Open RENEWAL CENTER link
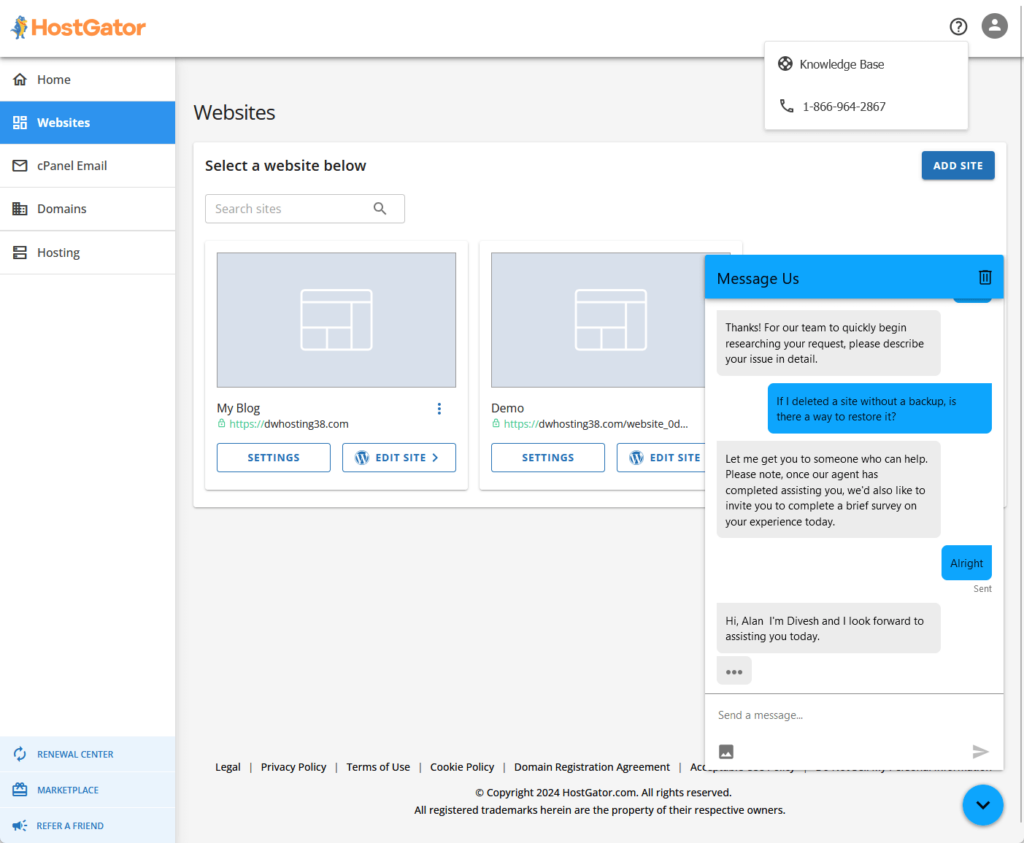1024x843 pixels. coord(88,754)
